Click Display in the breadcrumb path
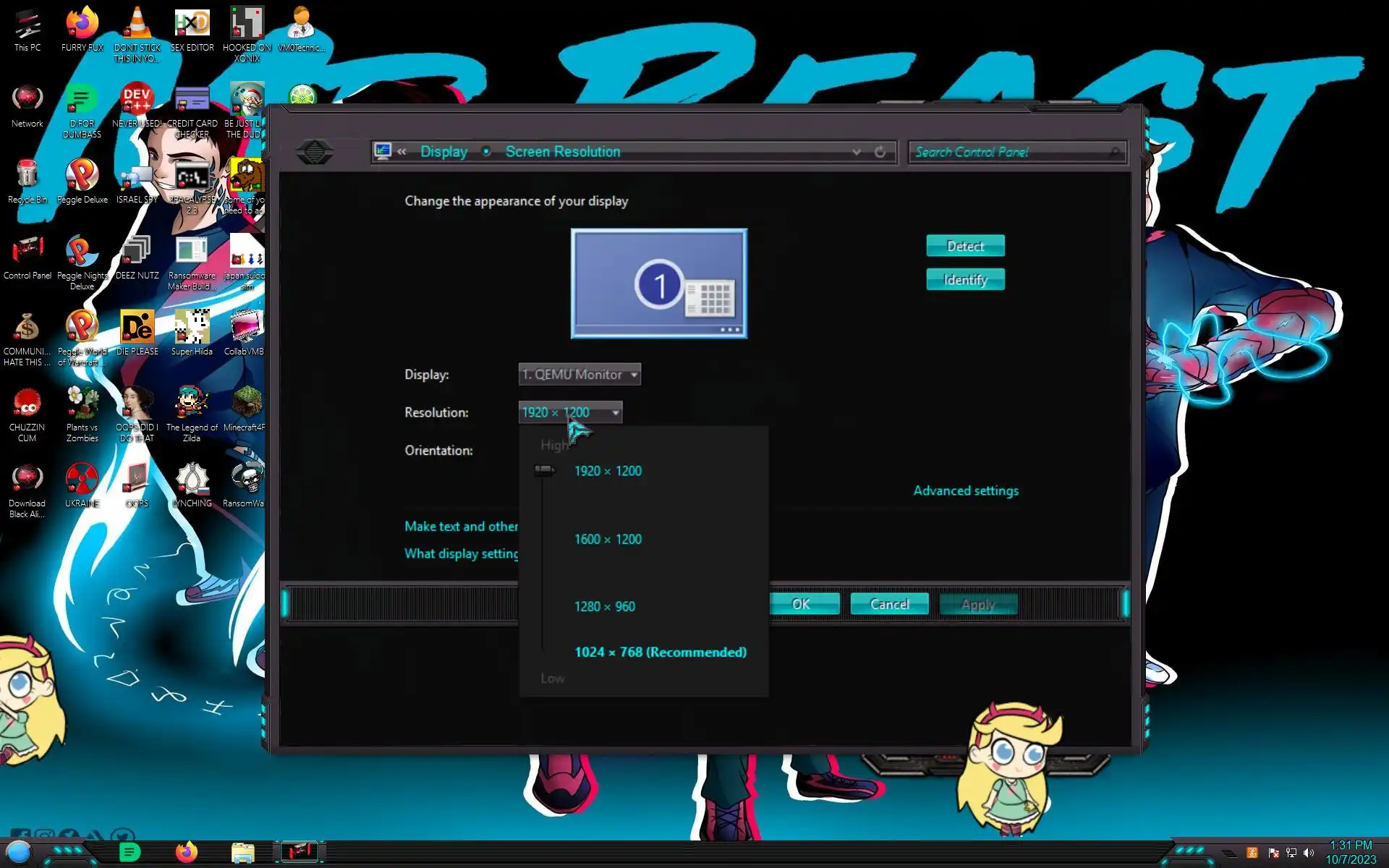The width and height of the screenshot is (1389, 868). click(x=443, y=152)
